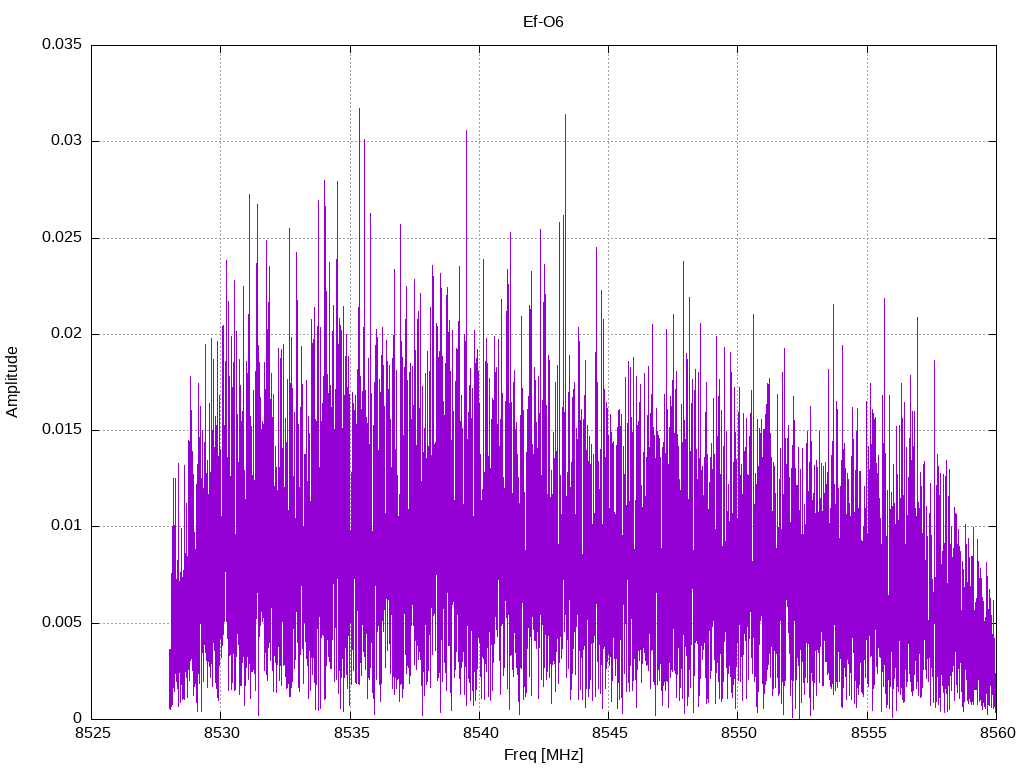Click the 8545 x-axis tick label

pos(610,733)
